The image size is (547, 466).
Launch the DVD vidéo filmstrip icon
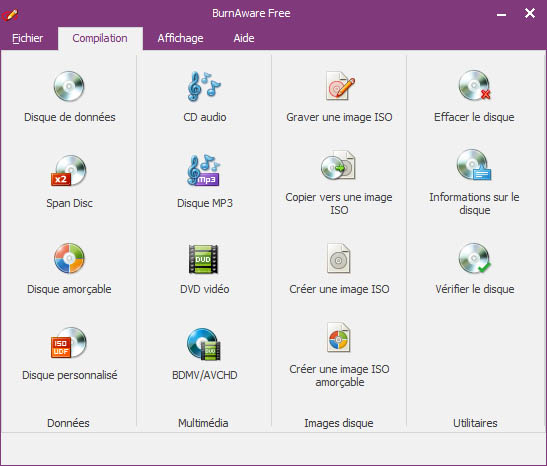click(203, 259)
